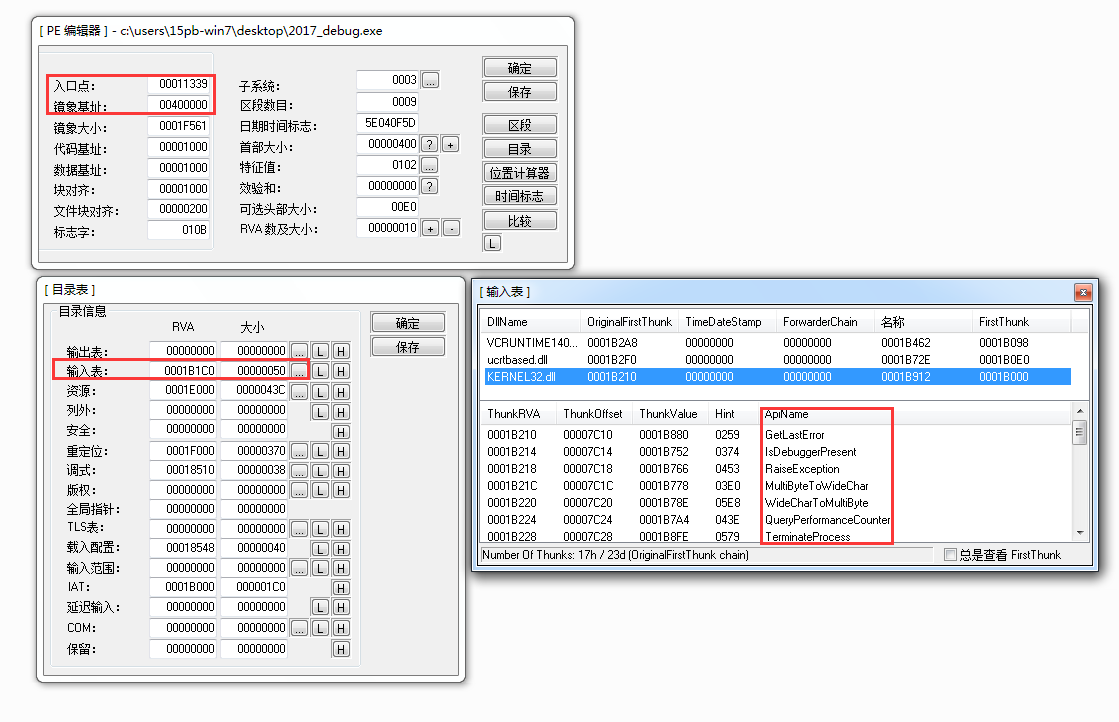The width and height of the screenshot is (1119, 722).
Task: Open the browse button for the TLS表 row
Action: point(299,529)
